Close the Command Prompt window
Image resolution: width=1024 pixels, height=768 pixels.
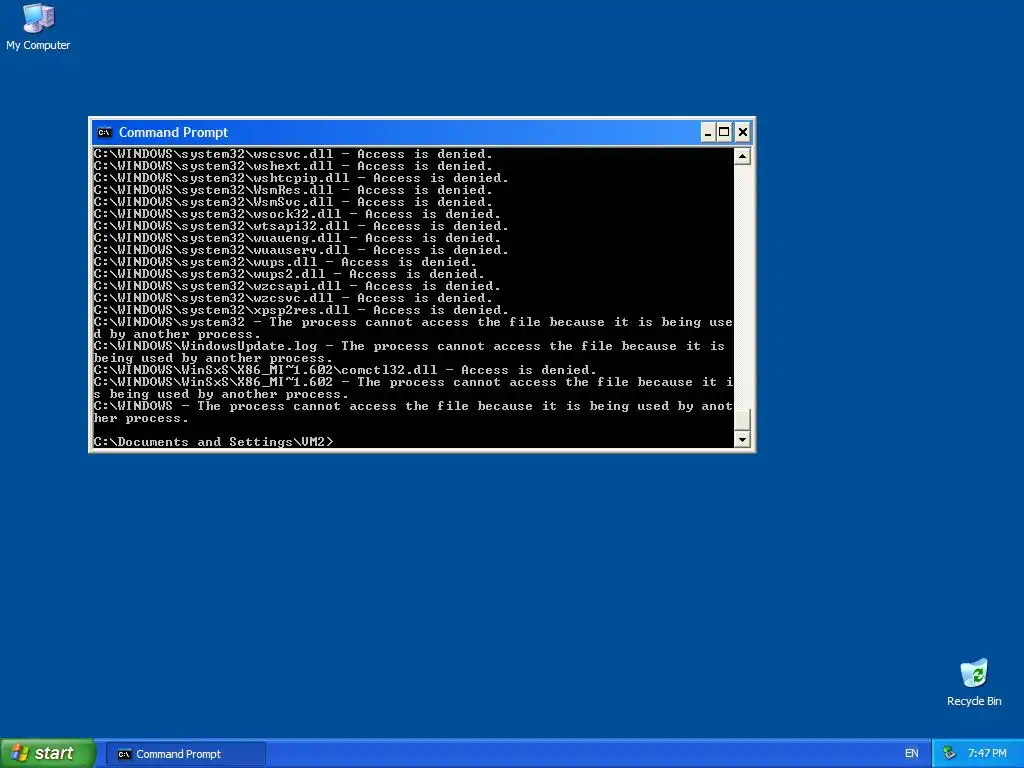pyautogui.click(x=743, y=133)
